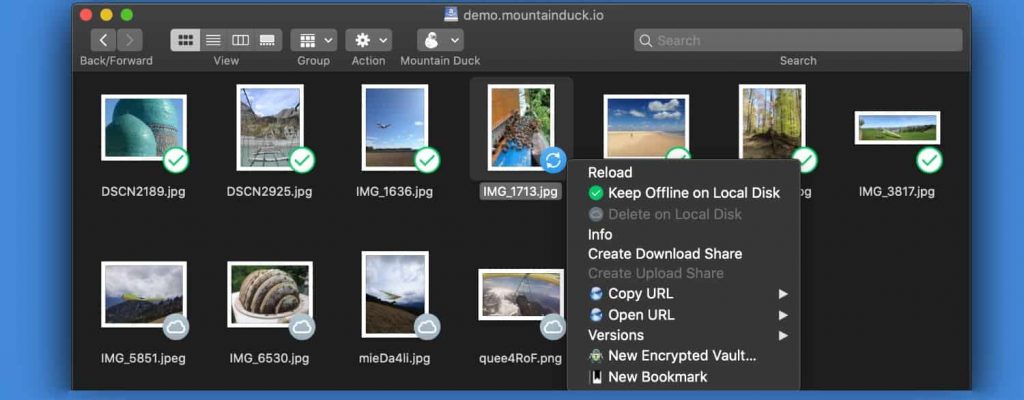The height and width of the screenshot is (400, 1024).
Task: Click the Search input field
Action: click(798, 40)
